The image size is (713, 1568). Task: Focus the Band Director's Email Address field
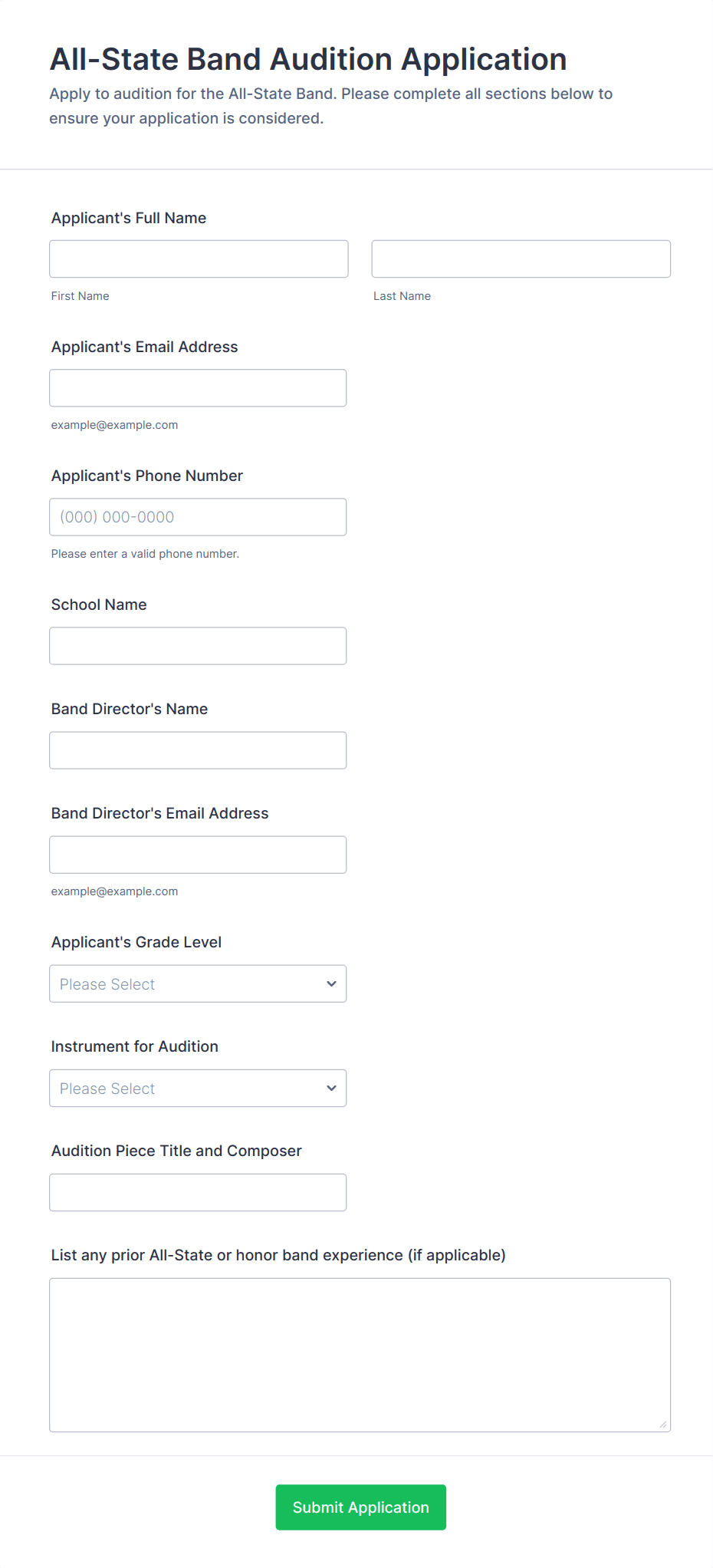[x=198, y=855]
